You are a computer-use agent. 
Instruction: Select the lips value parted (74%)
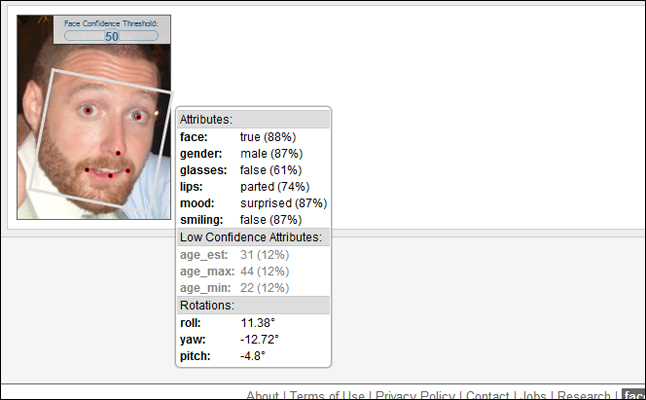[x=275, y=187]
